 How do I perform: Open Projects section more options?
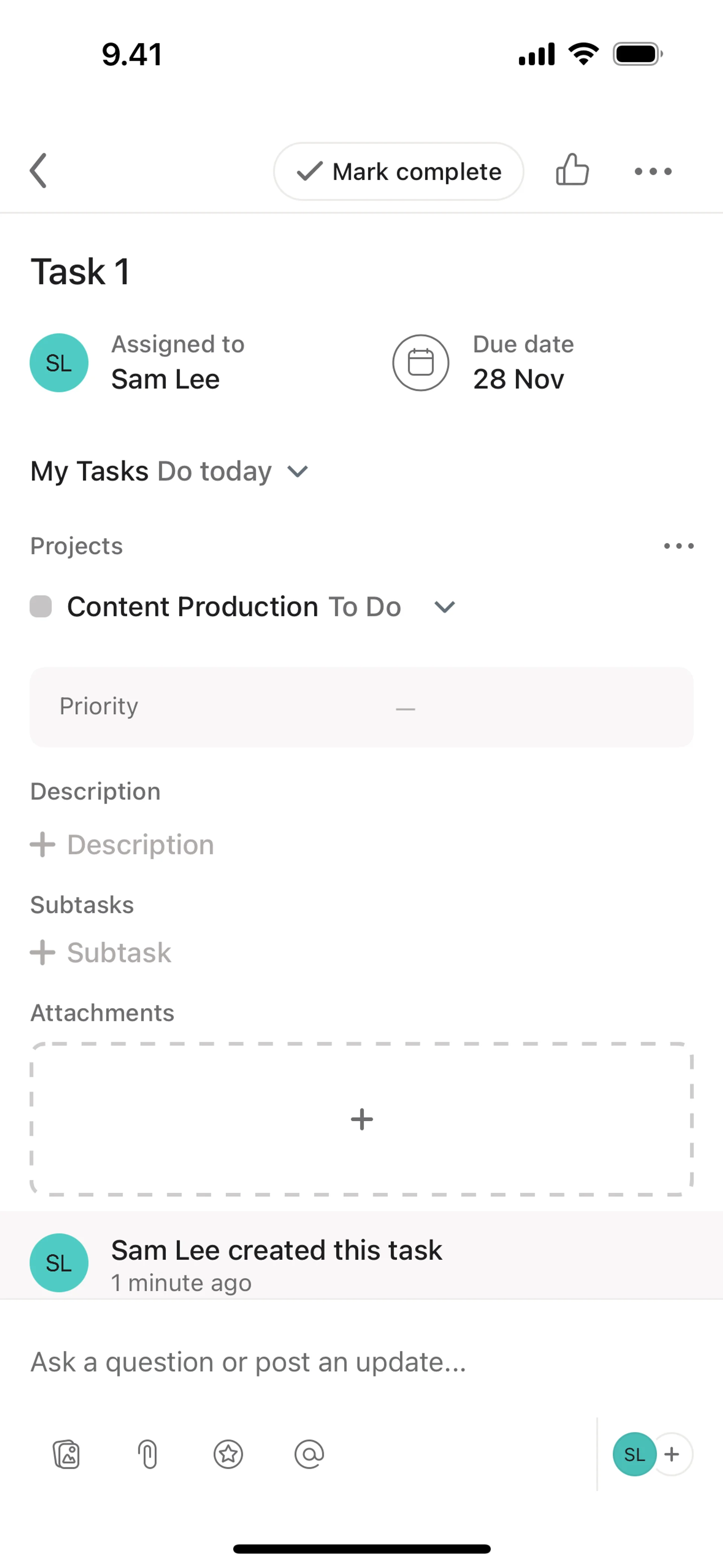click(x=679, y=546)
